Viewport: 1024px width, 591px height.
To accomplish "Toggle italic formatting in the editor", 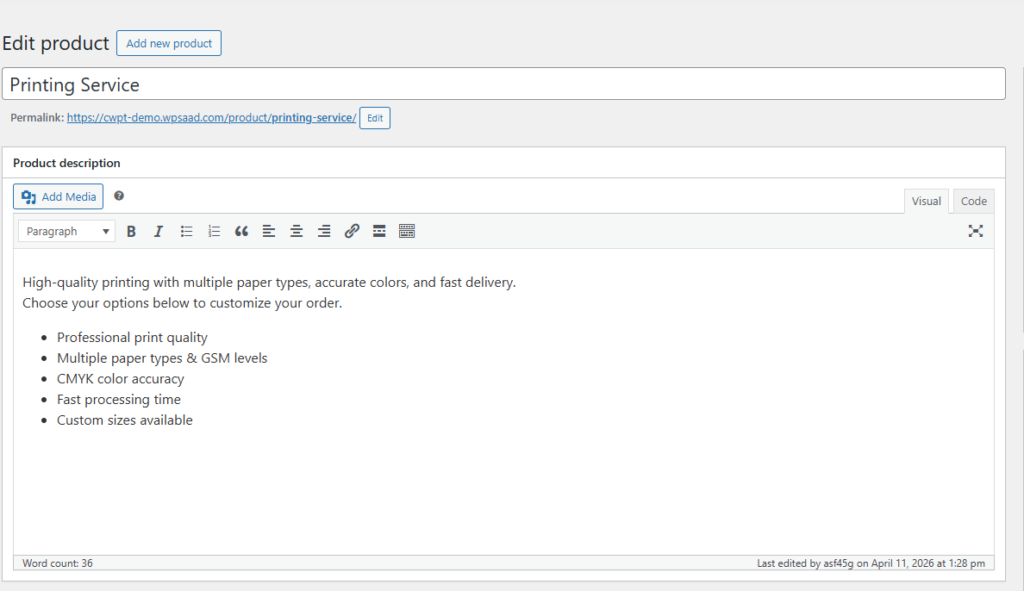I will pos(158,231).
